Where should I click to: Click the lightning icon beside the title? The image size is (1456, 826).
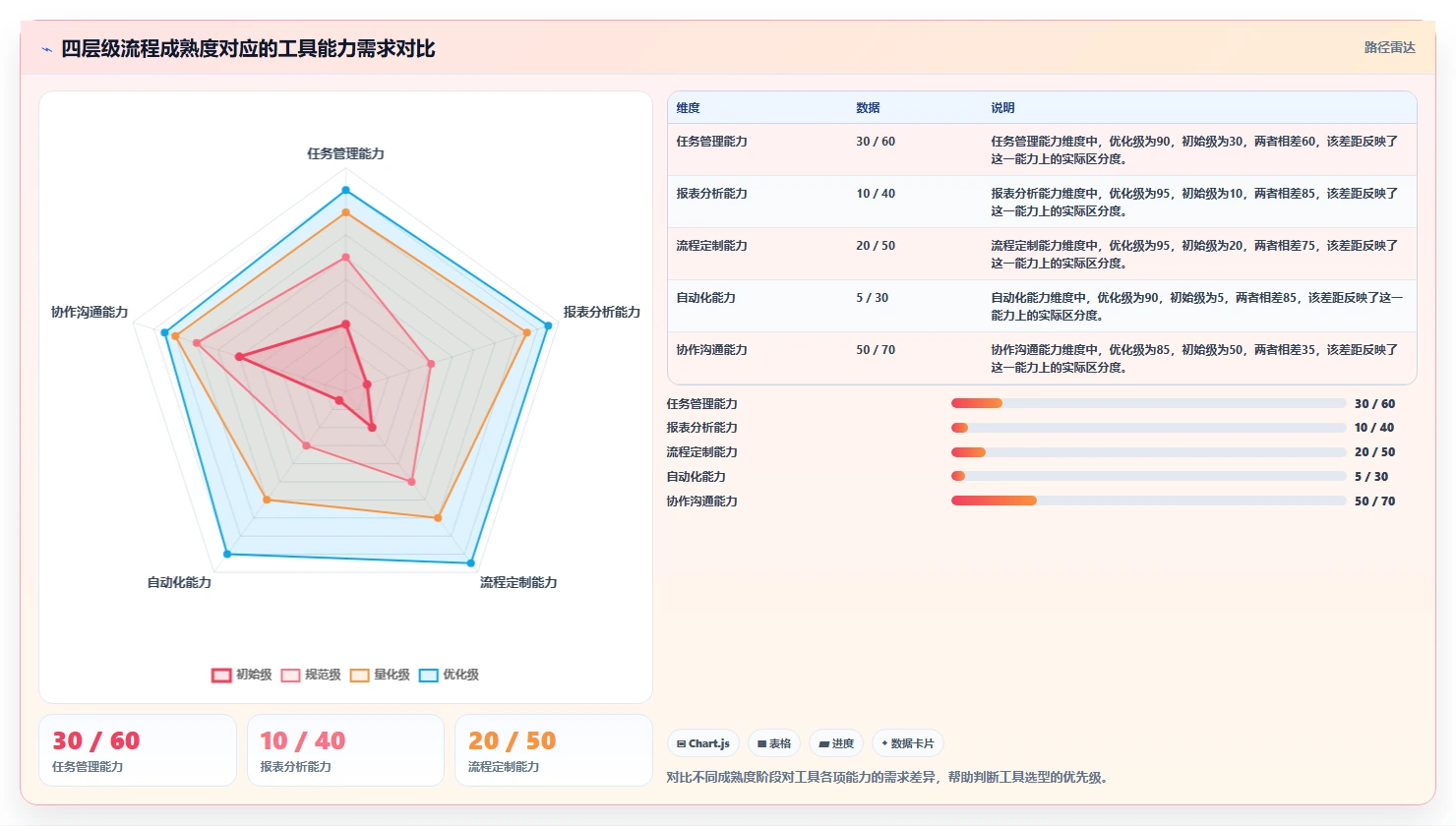tap(46, 49)
